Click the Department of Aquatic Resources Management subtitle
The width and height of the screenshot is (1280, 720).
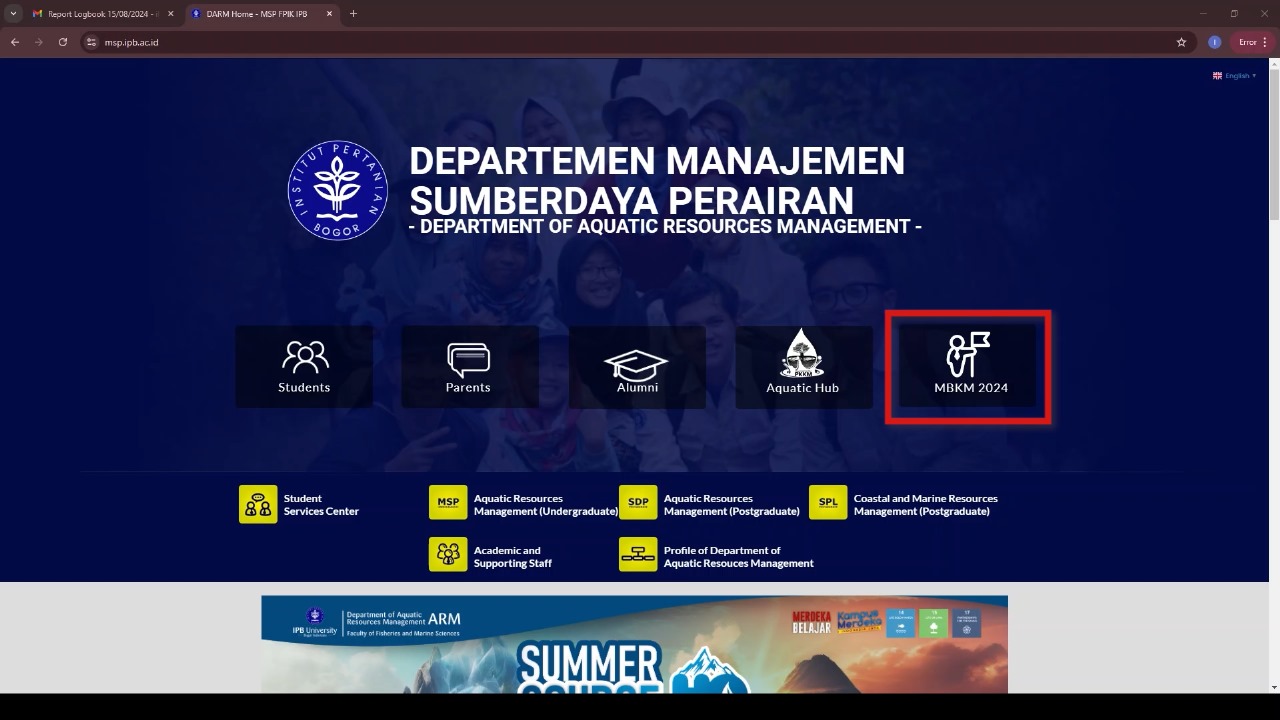[x=665, y=227]
